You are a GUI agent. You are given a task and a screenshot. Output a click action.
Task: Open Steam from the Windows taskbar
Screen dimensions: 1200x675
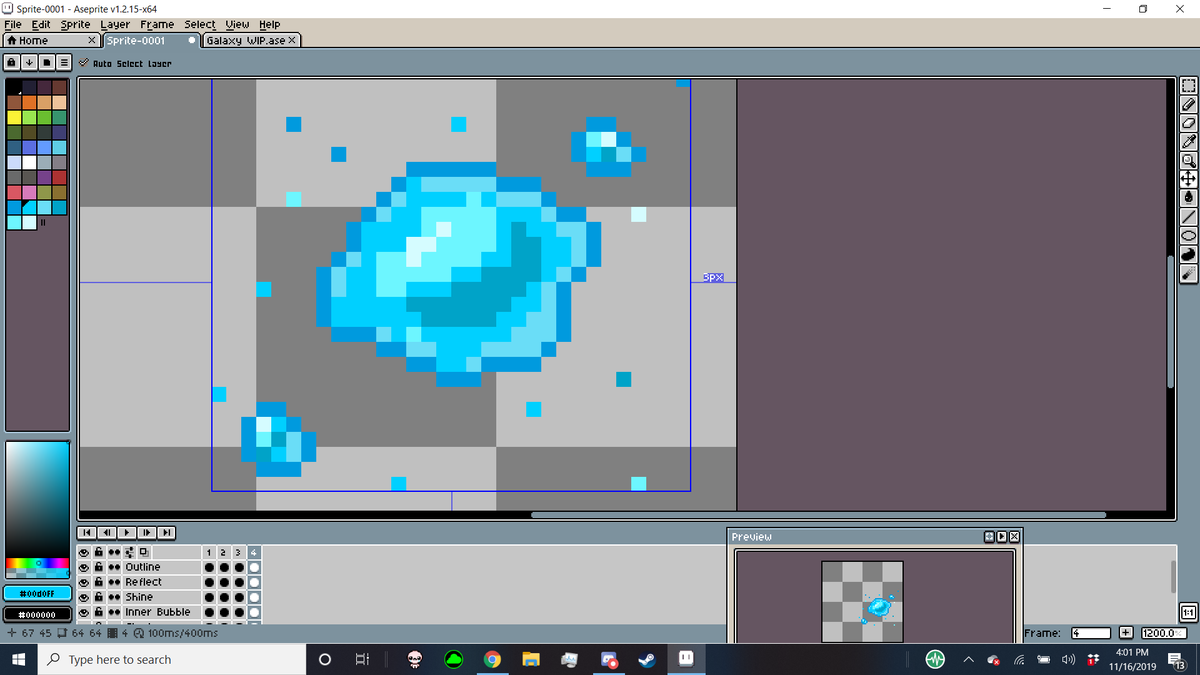[x=647, y=659]
